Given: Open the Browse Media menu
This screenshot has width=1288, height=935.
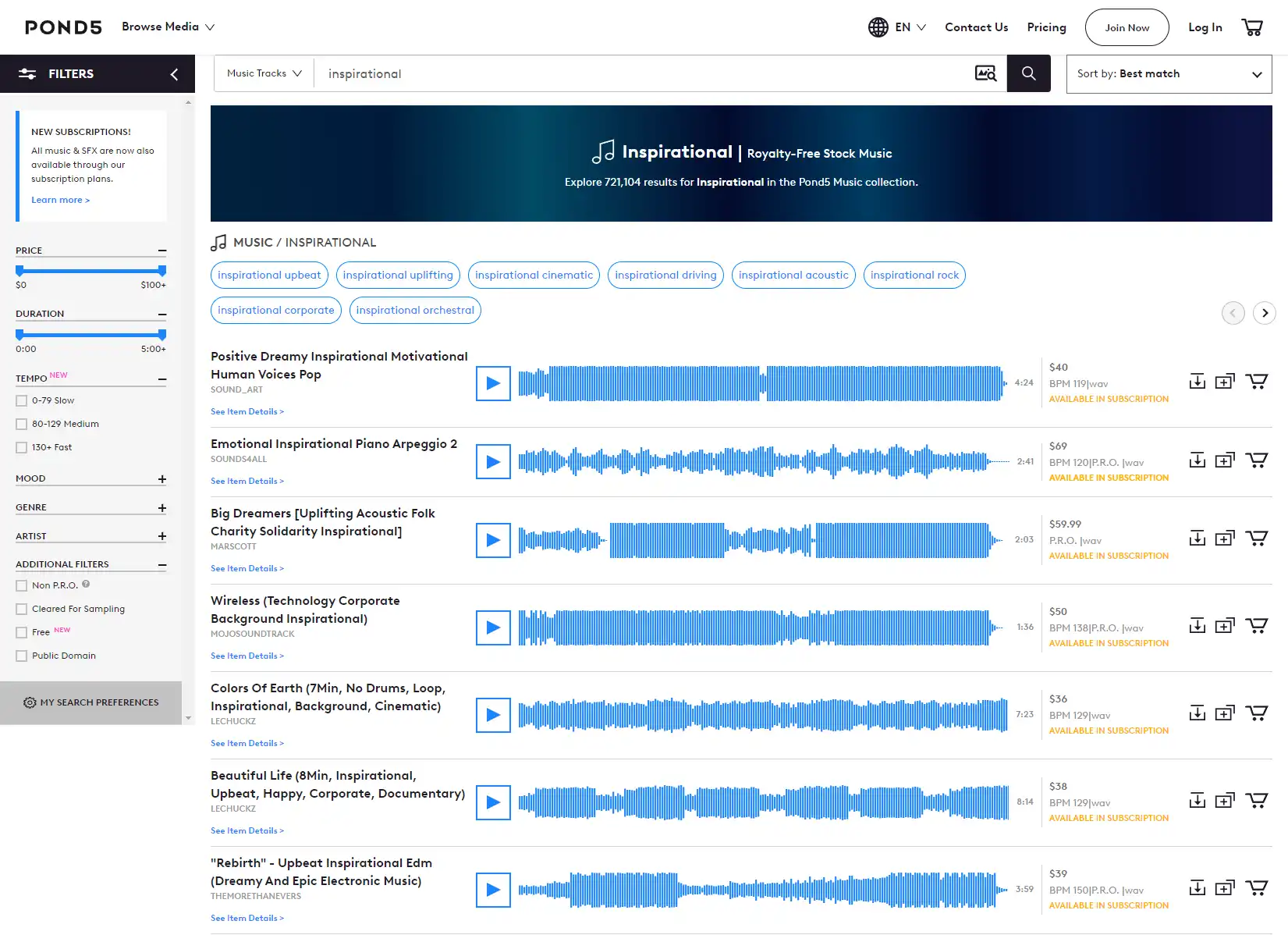Looking at the screenshot, I should coord(168,27).
